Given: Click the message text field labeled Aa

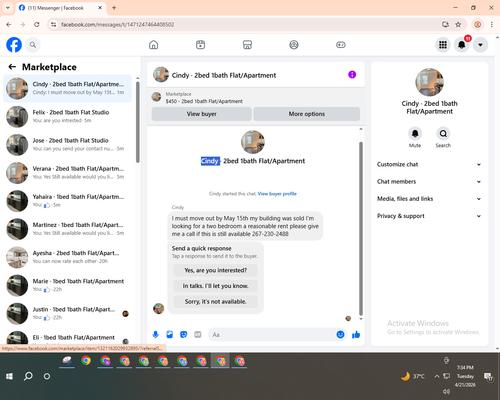Looking at the screenshot, I should pyautogui.click(x=272, y=334).
